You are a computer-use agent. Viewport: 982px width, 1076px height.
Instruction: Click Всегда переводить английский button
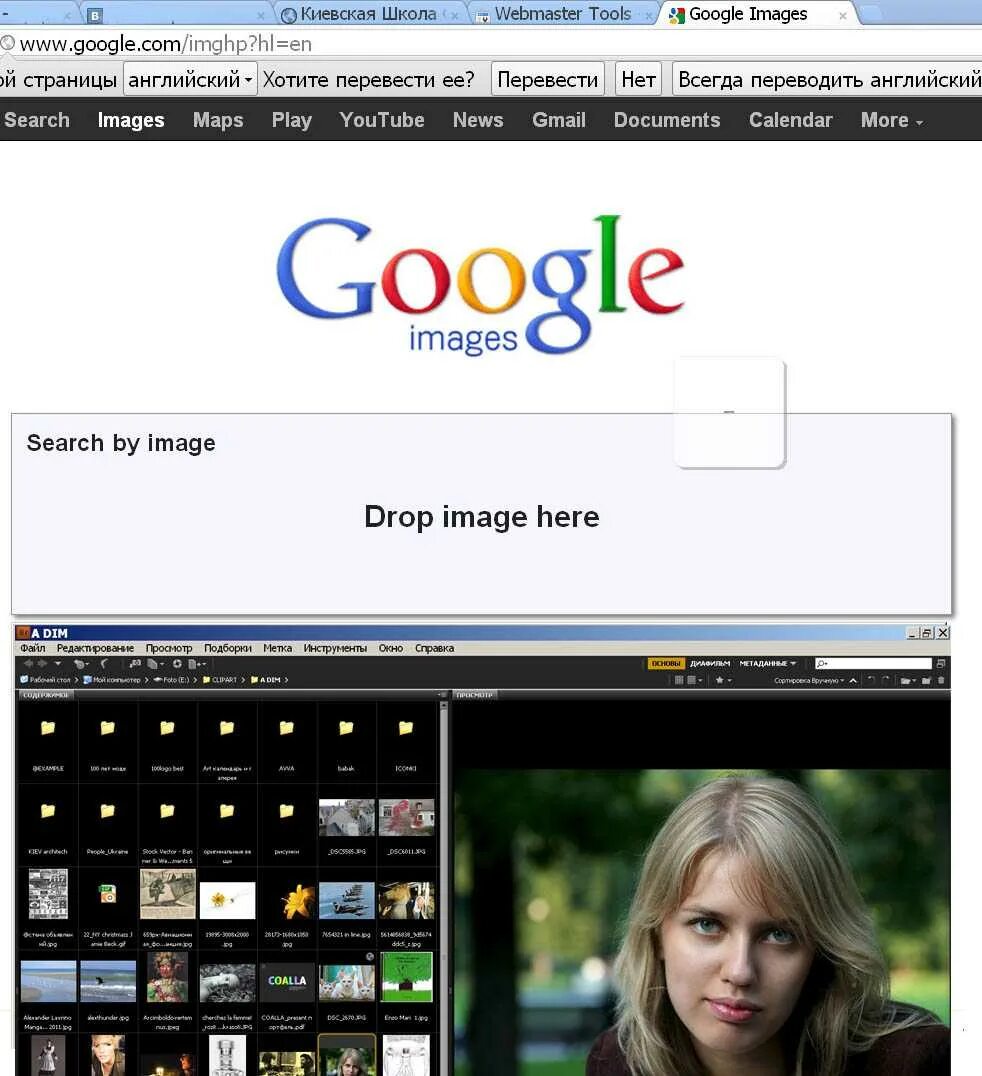pos(829,80)
